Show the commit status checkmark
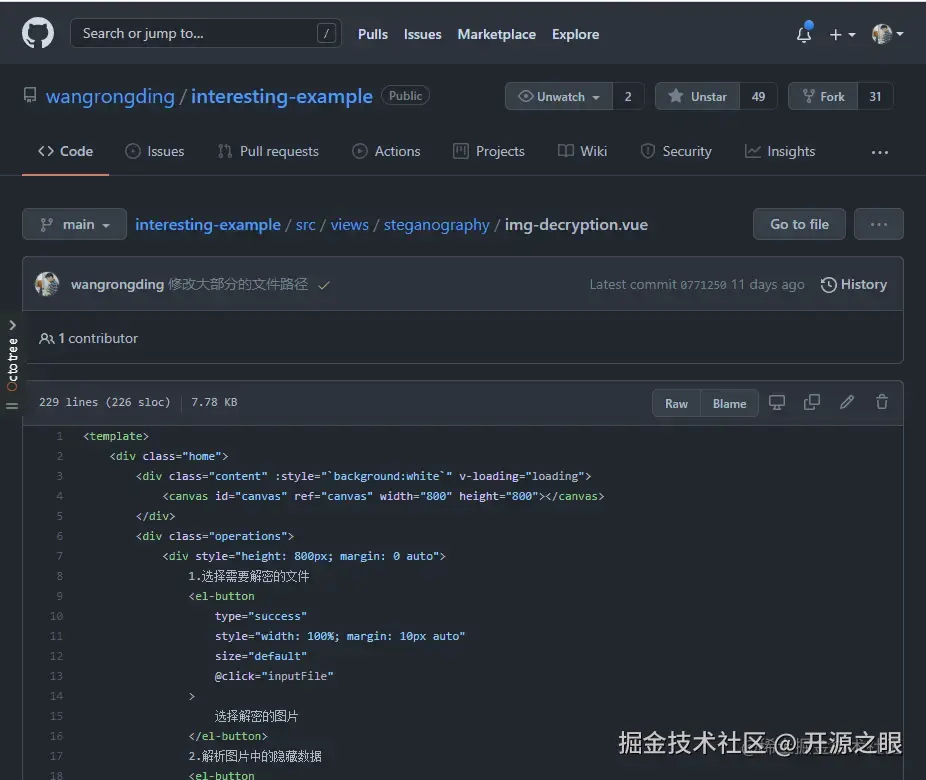Image resolution: width=926 pixels, height=780 pixels. coord(324,285)
